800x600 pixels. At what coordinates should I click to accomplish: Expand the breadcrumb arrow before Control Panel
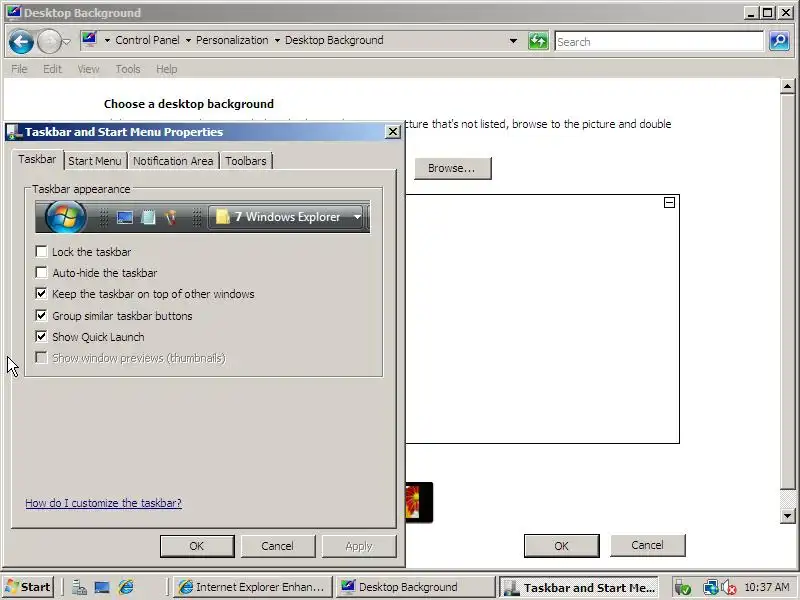(x=107, y=40)
